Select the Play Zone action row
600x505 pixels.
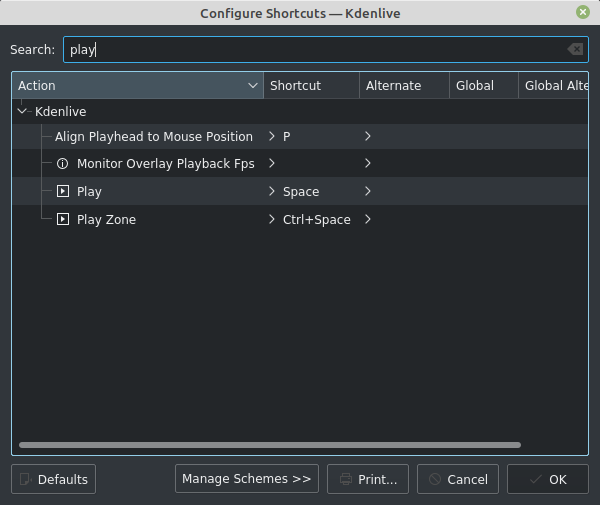point(300,219)
